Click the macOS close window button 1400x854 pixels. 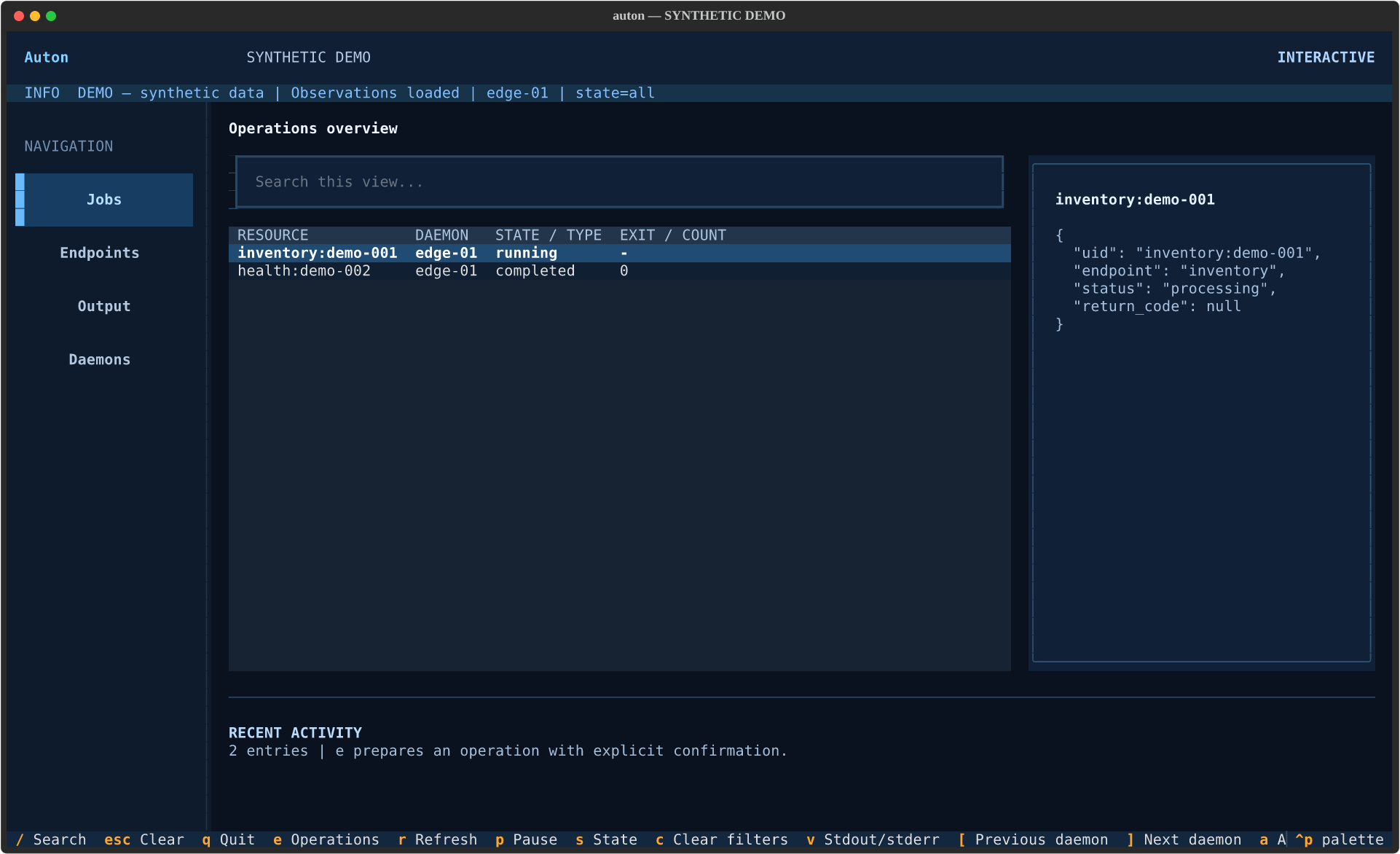19,15
